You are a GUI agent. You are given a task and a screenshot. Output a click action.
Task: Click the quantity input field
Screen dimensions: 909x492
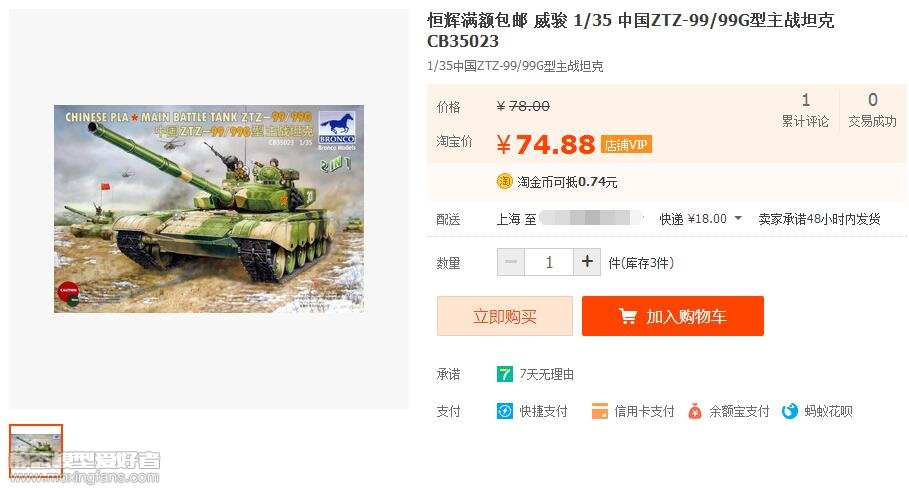tap(549, 262)
